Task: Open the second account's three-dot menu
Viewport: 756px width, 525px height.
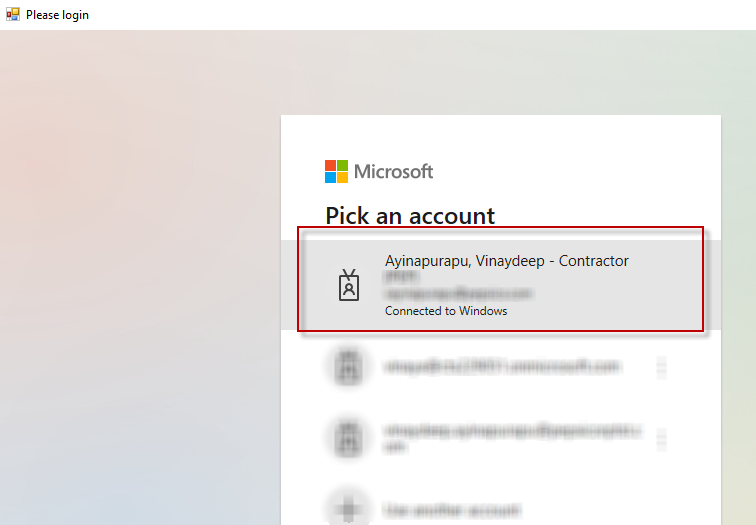Action: [661, 367]
